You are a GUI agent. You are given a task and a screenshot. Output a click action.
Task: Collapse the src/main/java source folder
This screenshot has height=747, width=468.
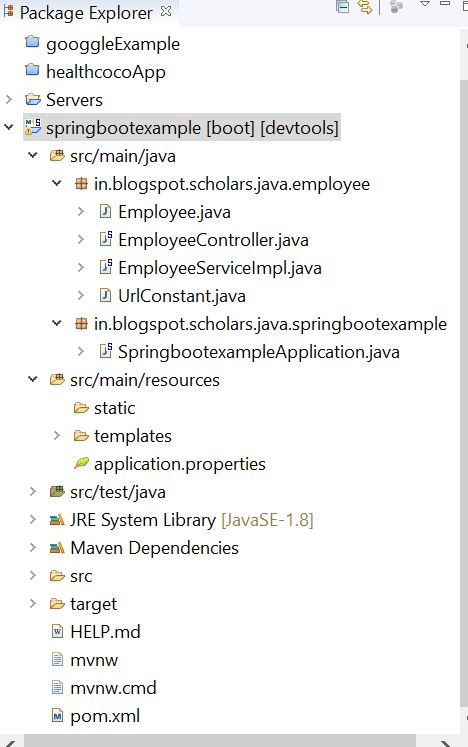[x=32, y=155]
